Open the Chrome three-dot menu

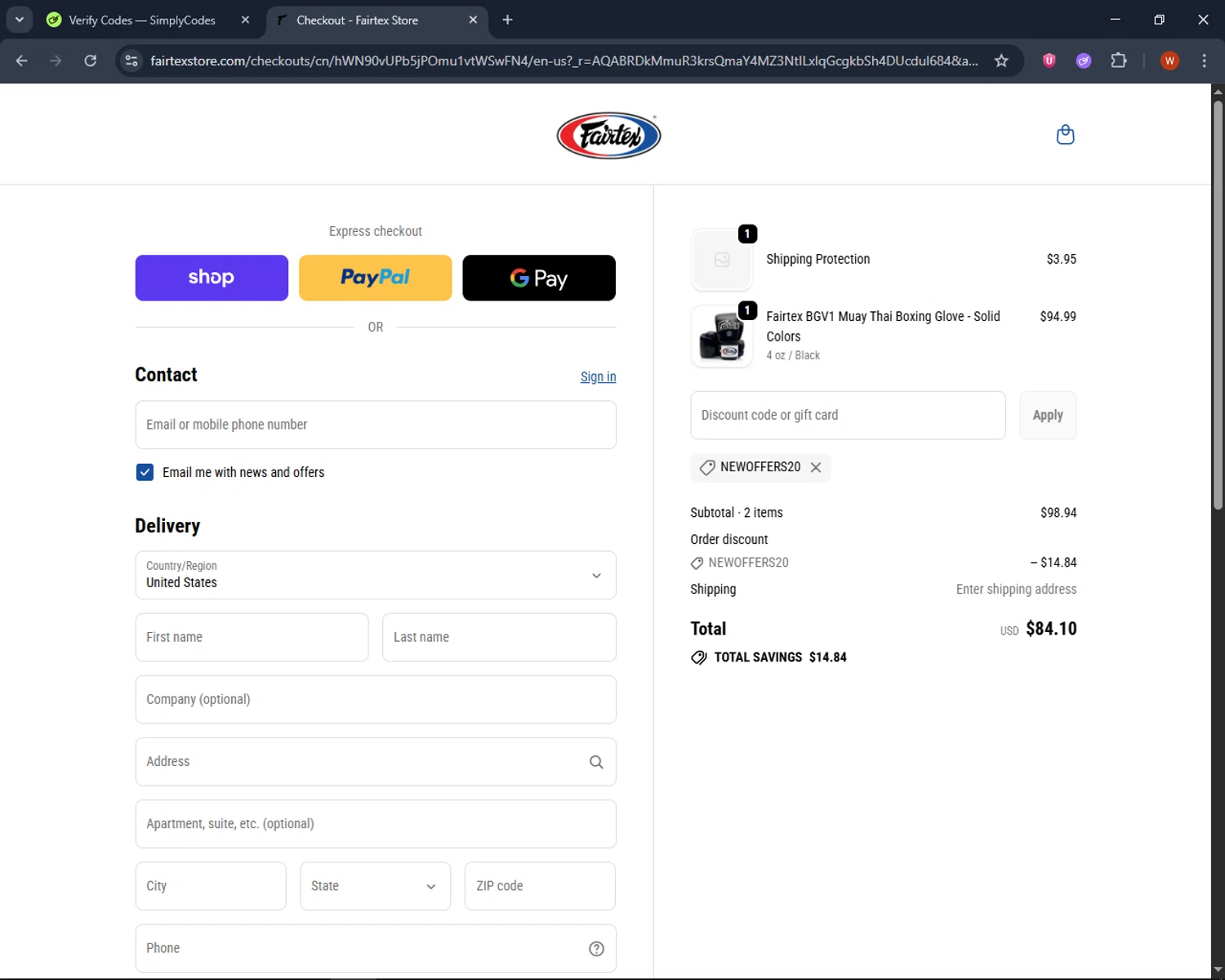(1204, 60)
